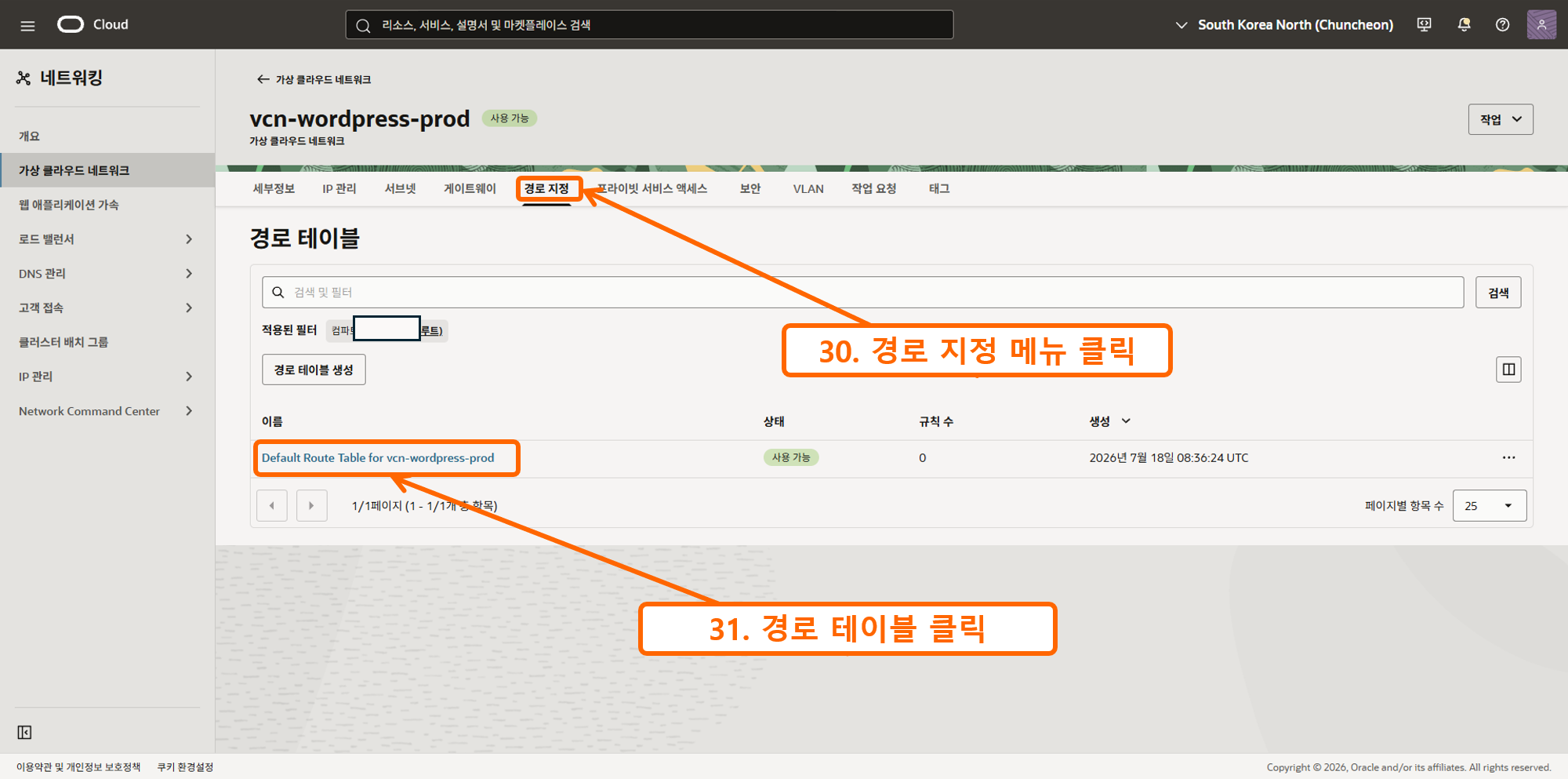Switch to the 작업 요청 tab
The image size is (1568, 779).
(873, 189)
